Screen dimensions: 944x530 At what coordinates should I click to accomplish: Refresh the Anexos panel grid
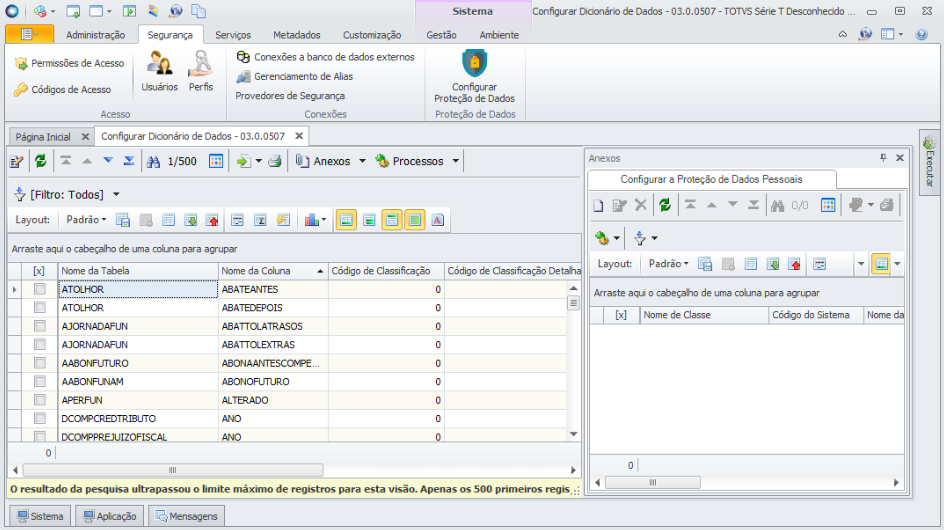tap(665, 205)
